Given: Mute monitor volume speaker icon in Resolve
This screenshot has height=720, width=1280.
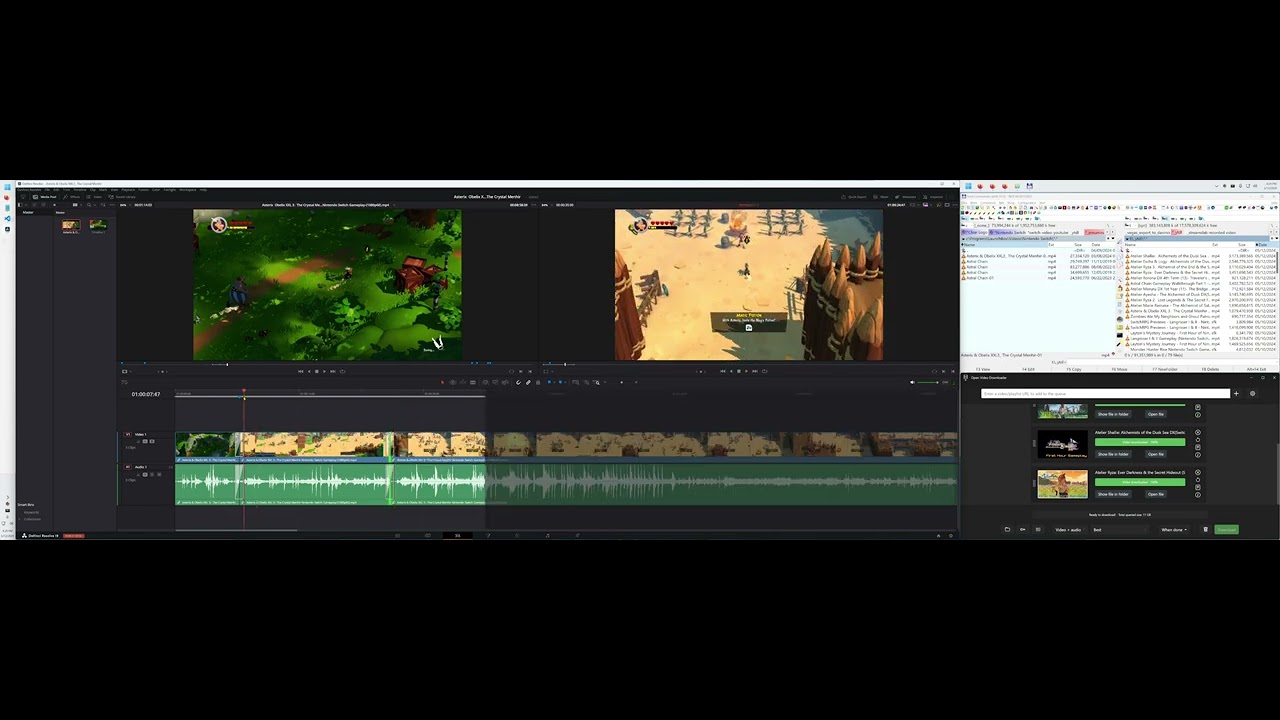Looking at the screenshot, I should [912, 382].
